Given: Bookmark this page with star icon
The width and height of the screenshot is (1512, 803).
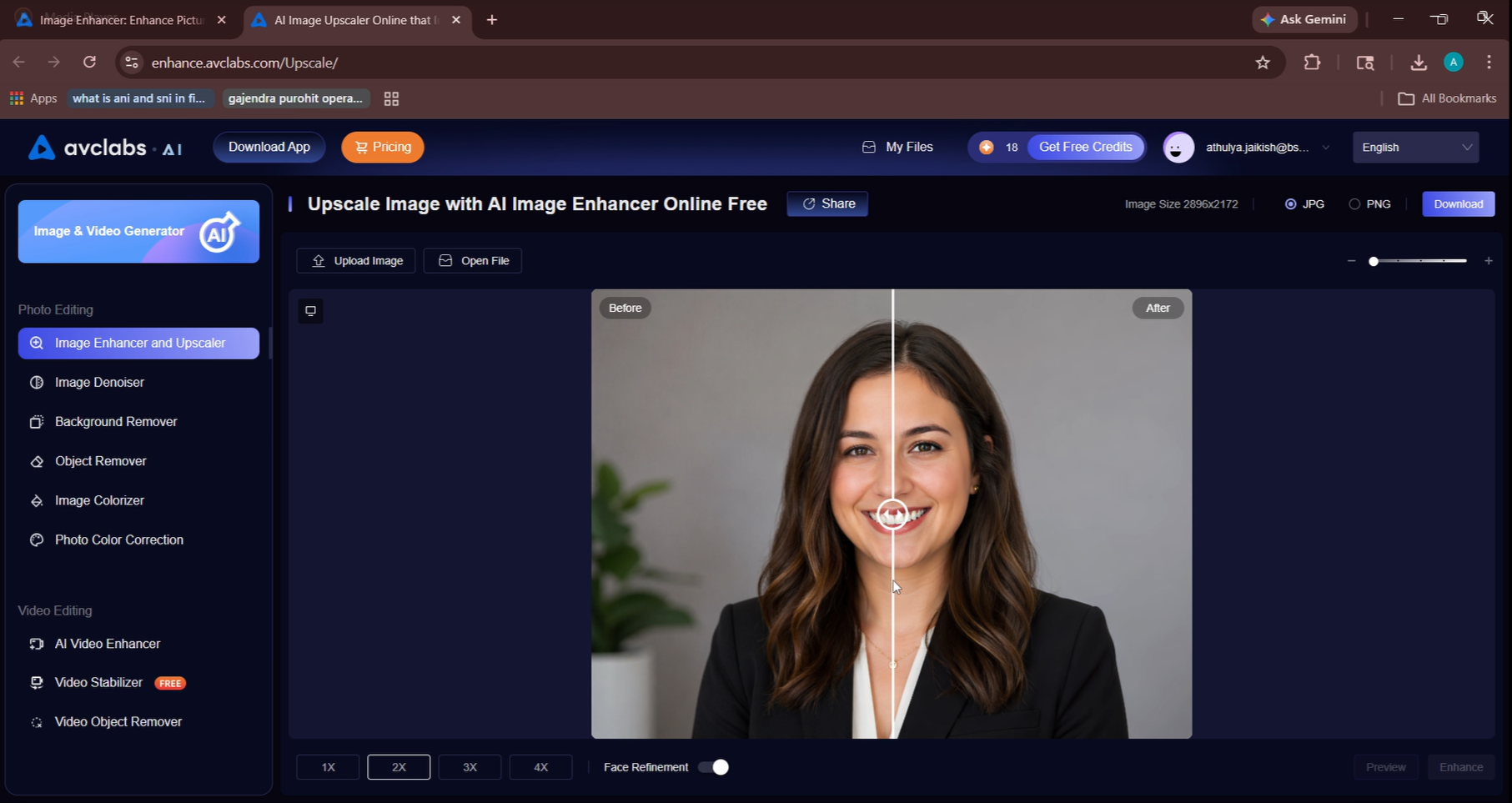Looking at the screenshot, I should pos(1263,63).
